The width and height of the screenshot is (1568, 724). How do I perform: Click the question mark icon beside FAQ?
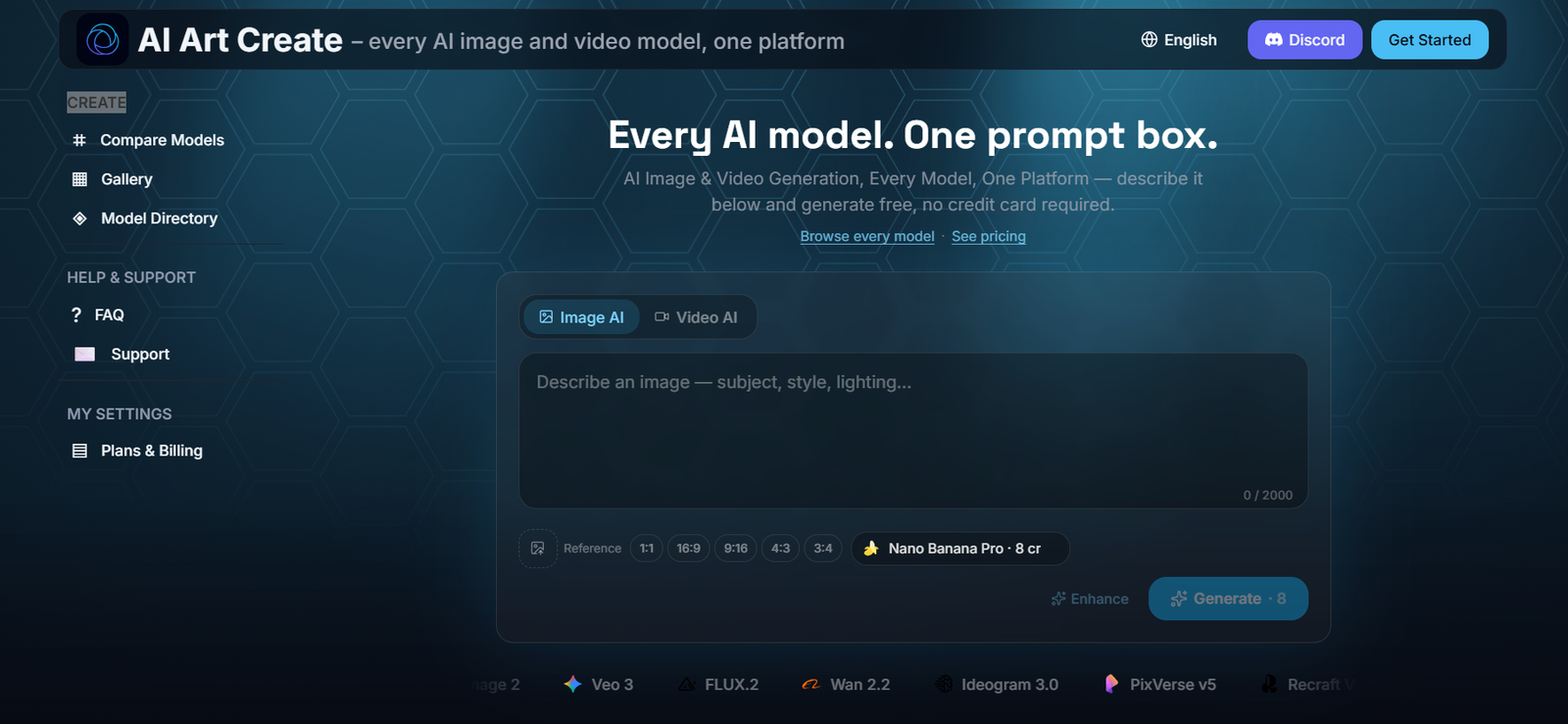pos(76,314)
